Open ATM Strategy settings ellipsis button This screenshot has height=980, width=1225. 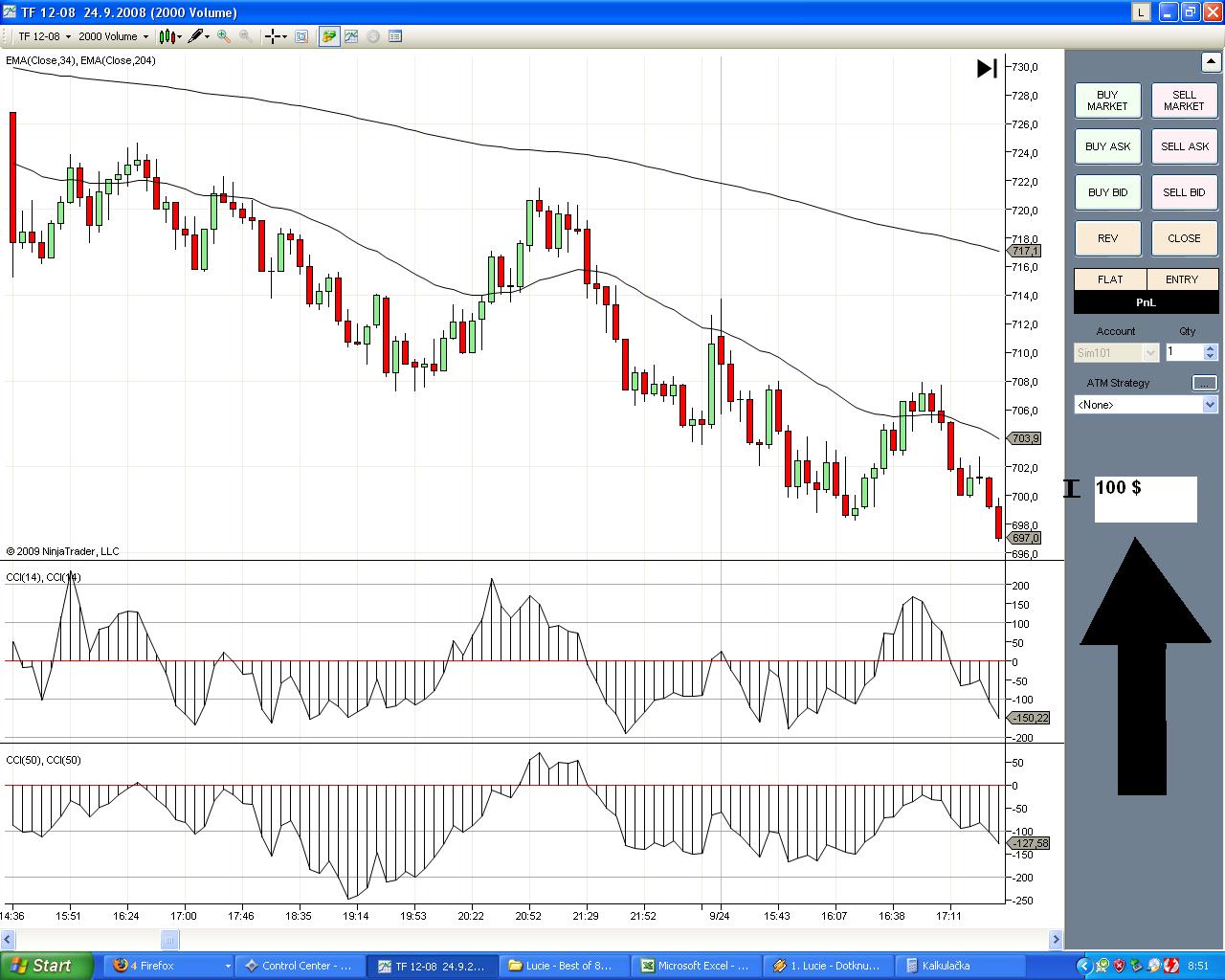(x=1205, y=383)
